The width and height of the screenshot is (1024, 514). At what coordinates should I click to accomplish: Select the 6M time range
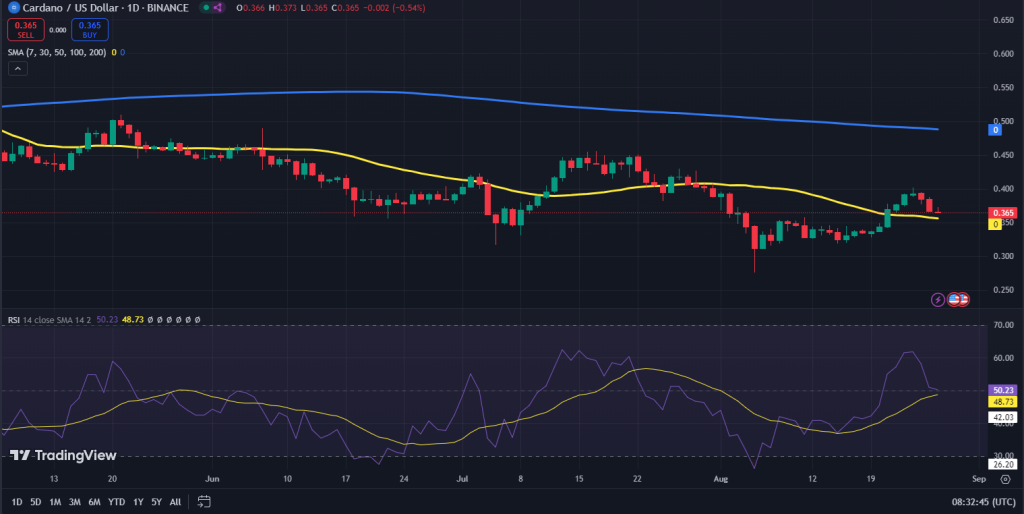pos(94,502)
